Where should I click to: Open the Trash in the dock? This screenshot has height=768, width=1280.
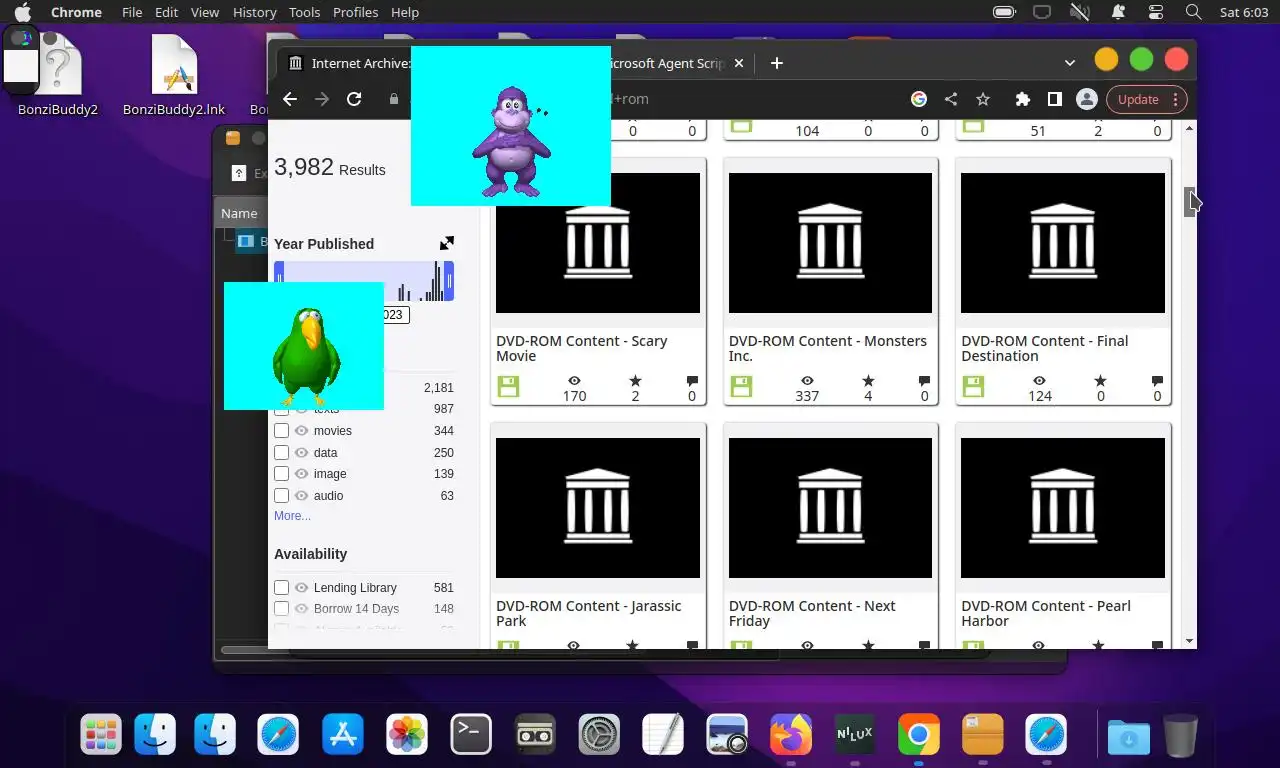[x=1180, y=735]
